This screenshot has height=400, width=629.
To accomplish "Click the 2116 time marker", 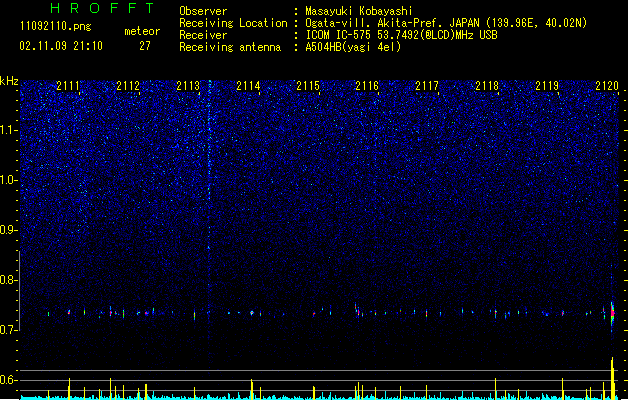I will click(x=367, y=85).
